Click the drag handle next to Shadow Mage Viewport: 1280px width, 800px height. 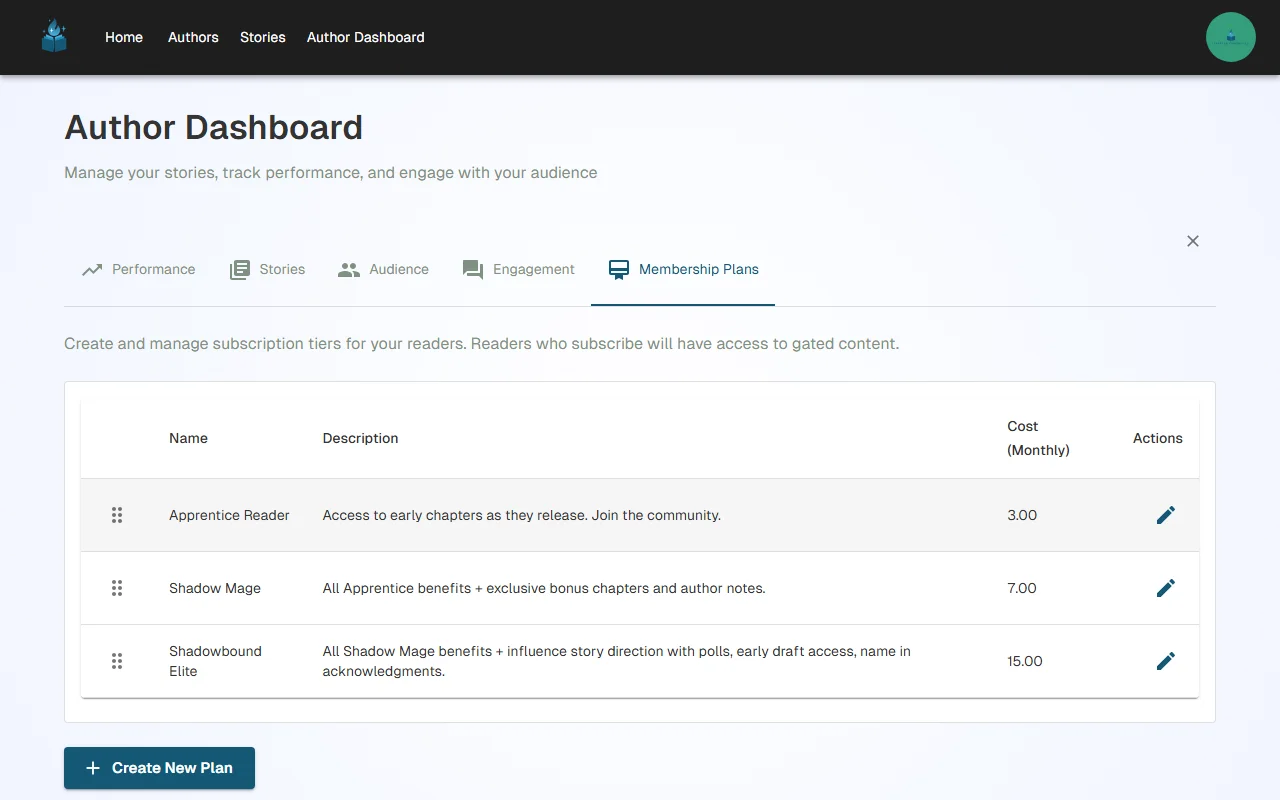click(117, 588)
